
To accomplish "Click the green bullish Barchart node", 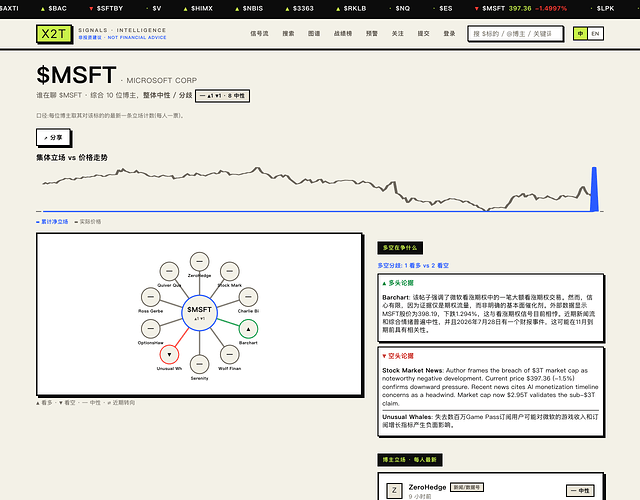I will pyautogui.click(x=248, y=329).
